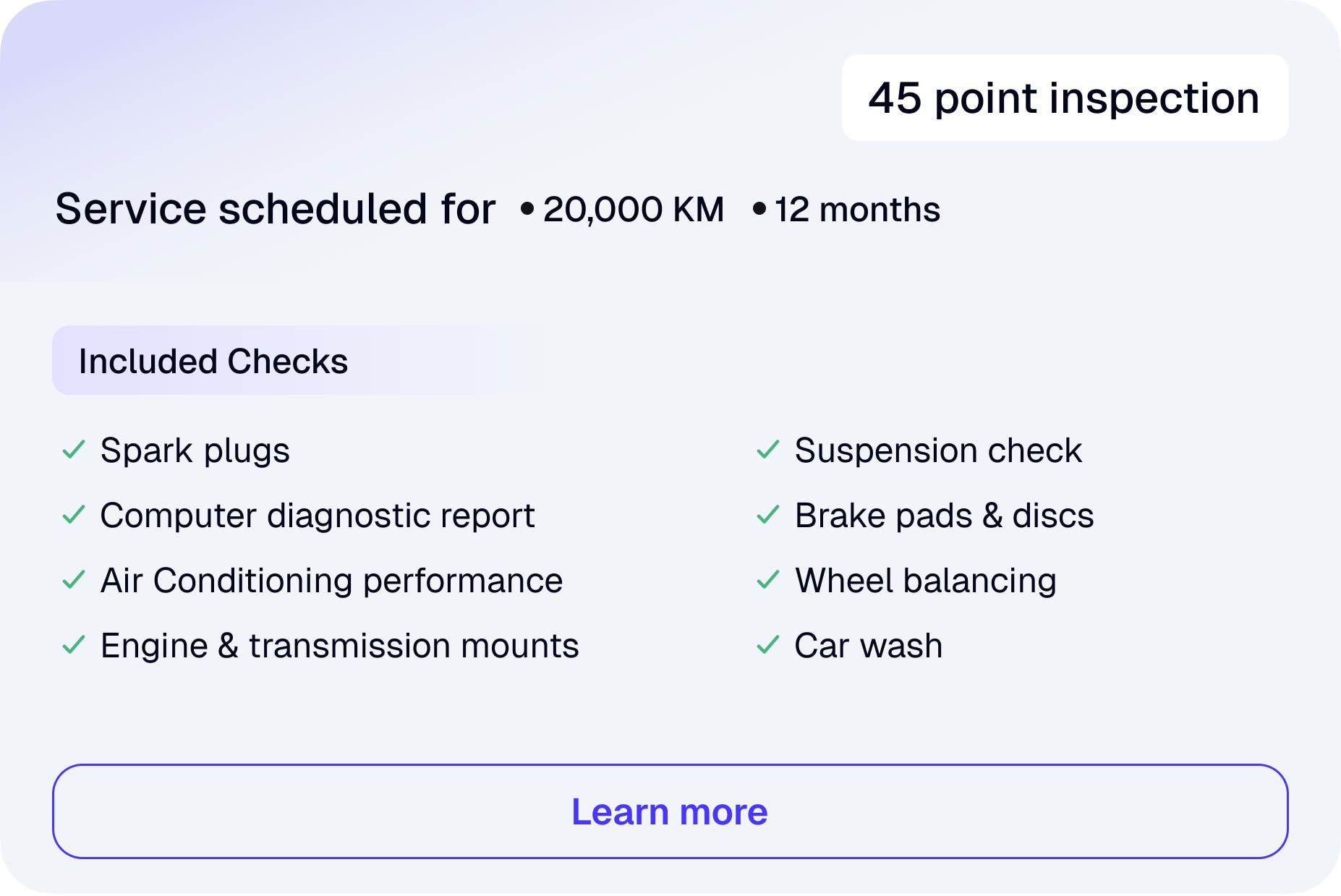
Task: Select the Computer diagnostic report text
Action: click(x=318, y=516)
